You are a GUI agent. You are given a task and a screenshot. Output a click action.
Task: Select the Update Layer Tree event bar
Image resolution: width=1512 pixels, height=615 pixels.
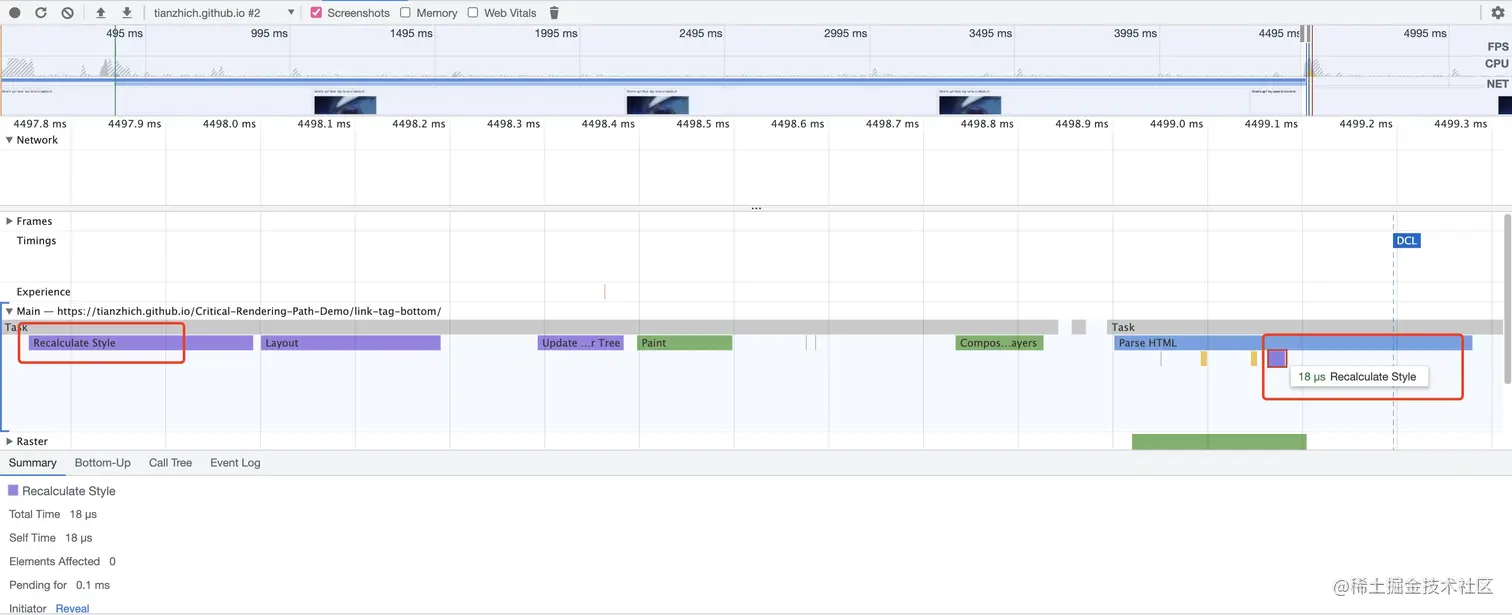click(x=581, y=343)
